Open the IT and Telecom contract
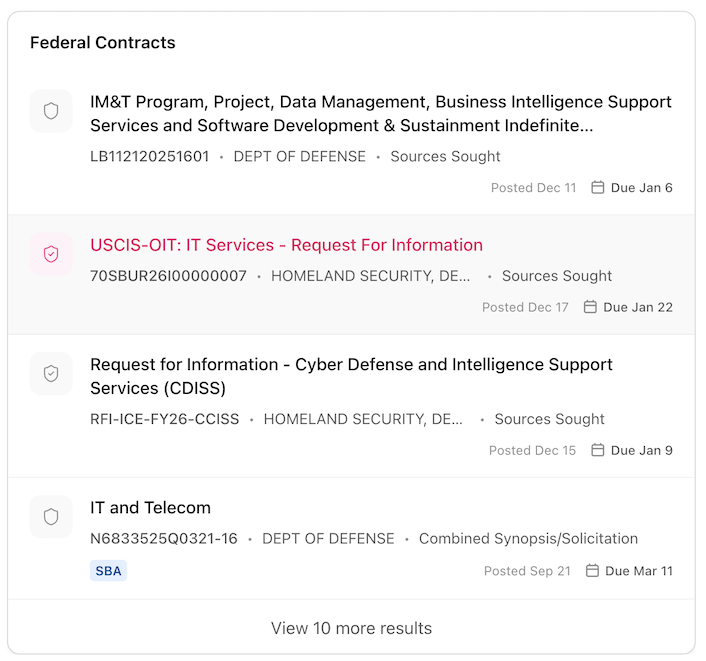 pos(150,508)
